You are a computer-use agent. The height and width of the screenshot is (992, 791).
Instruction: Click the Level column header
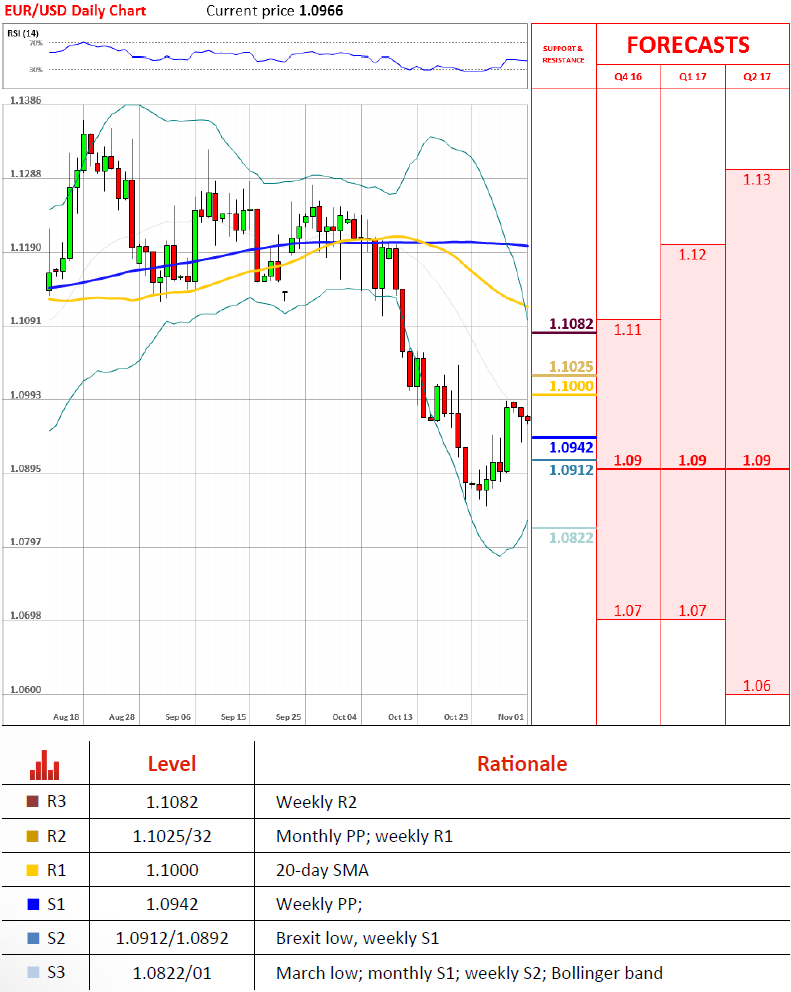(x=171, y=764)
